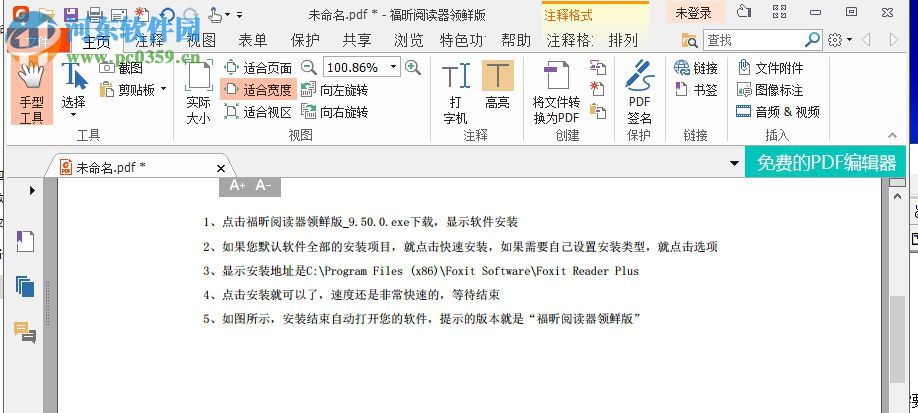The width and height of the screenshot is (918, 413).
Task: Click the Find (查找) search field
Action: click(x=753, y=40)
